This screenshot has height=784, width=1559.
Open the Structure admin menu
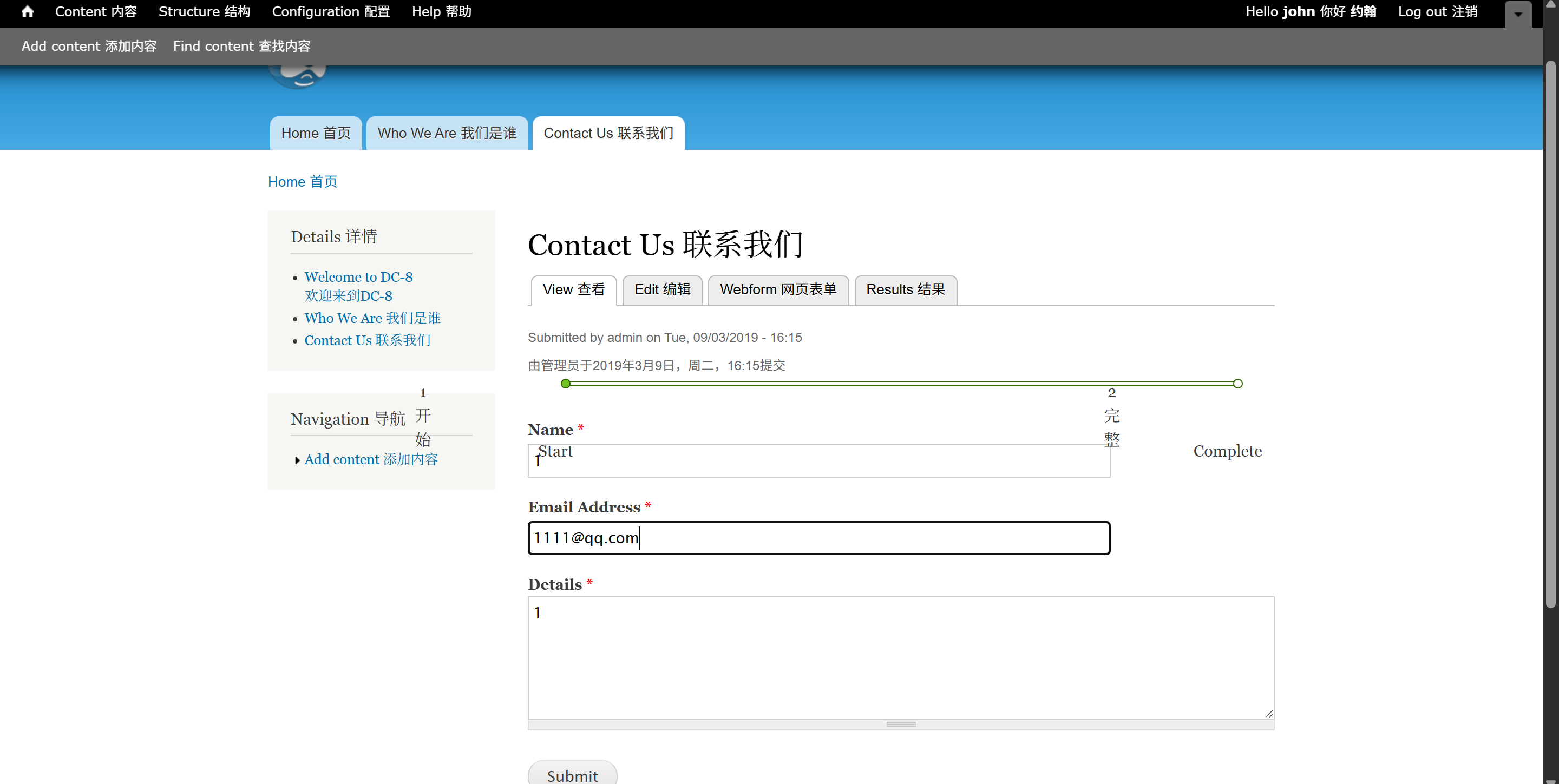pyautogui.click(x=204, y=11)
